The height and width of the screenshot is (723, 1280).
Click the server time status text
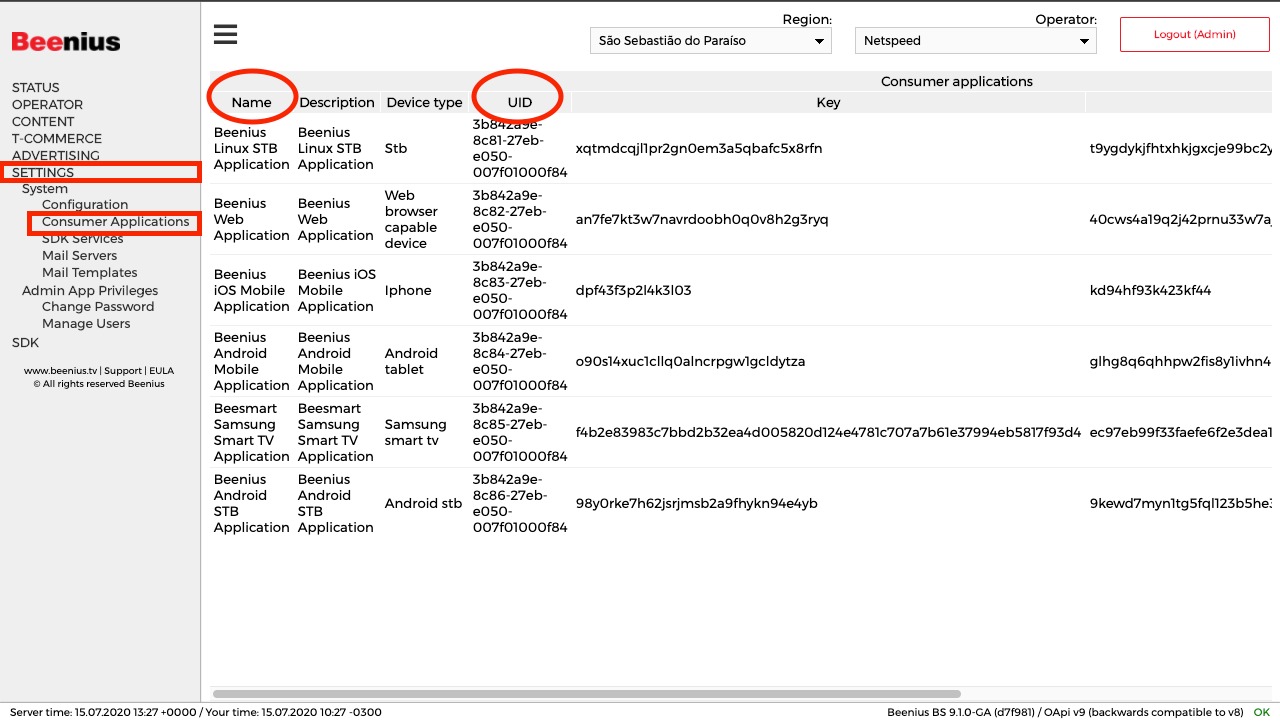coord(196,713)
